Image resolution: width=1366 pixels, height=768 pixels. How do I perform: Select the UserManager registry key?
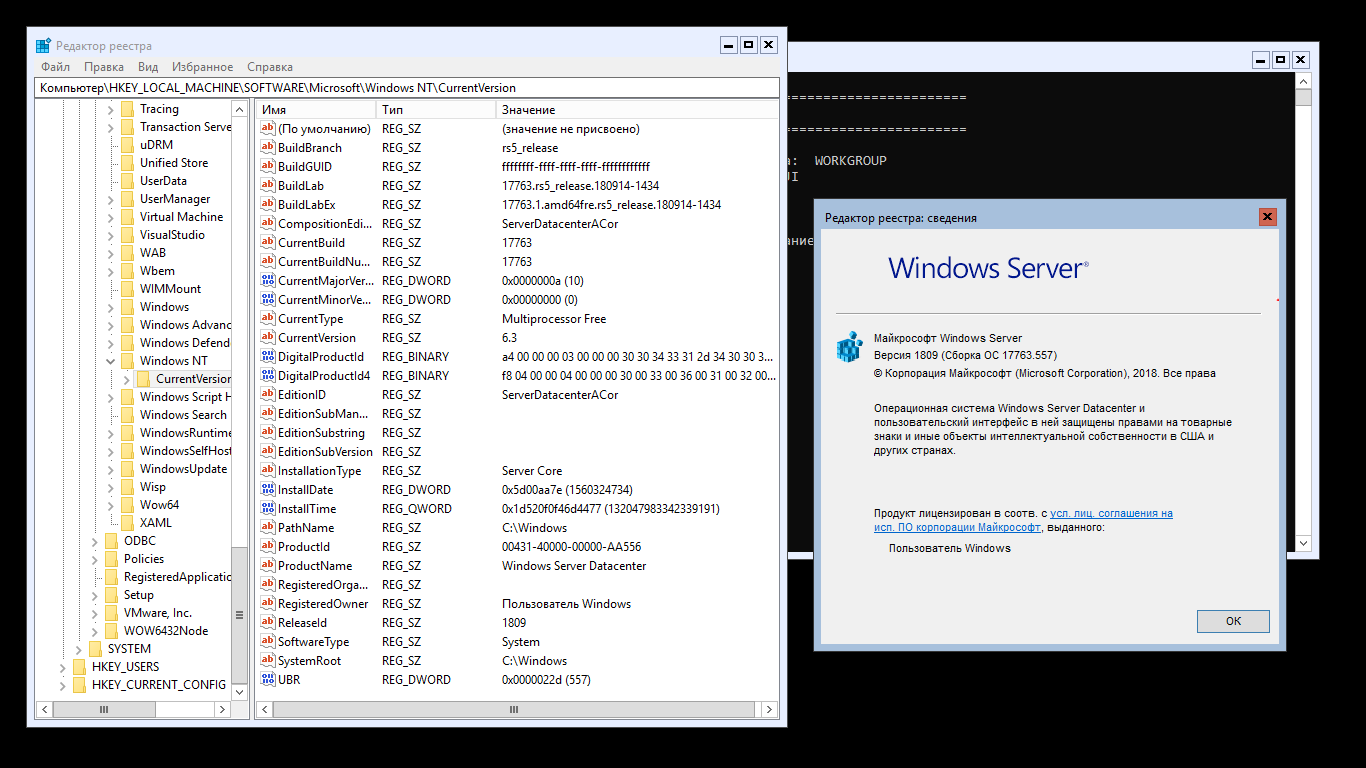point(175,199)
